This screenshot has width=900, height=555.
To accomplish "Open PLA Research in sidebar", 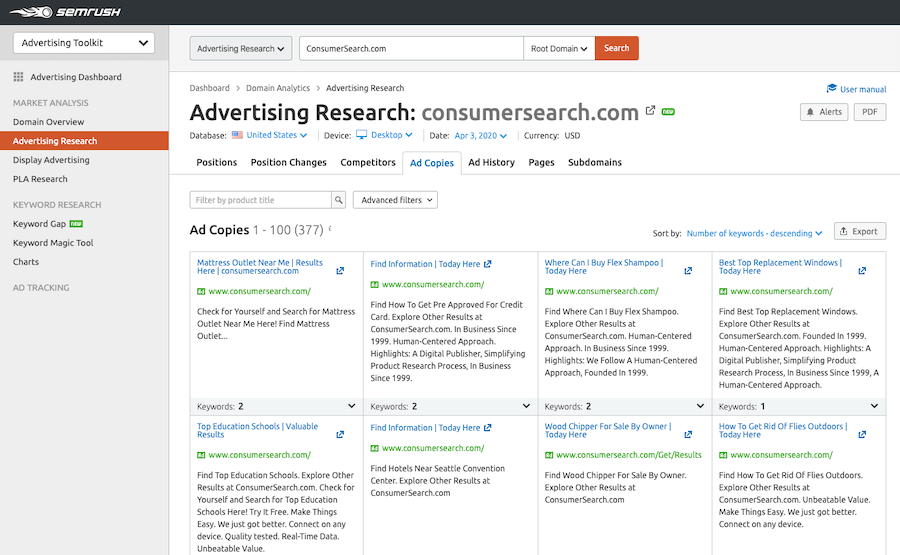I will tap(40, 179).
